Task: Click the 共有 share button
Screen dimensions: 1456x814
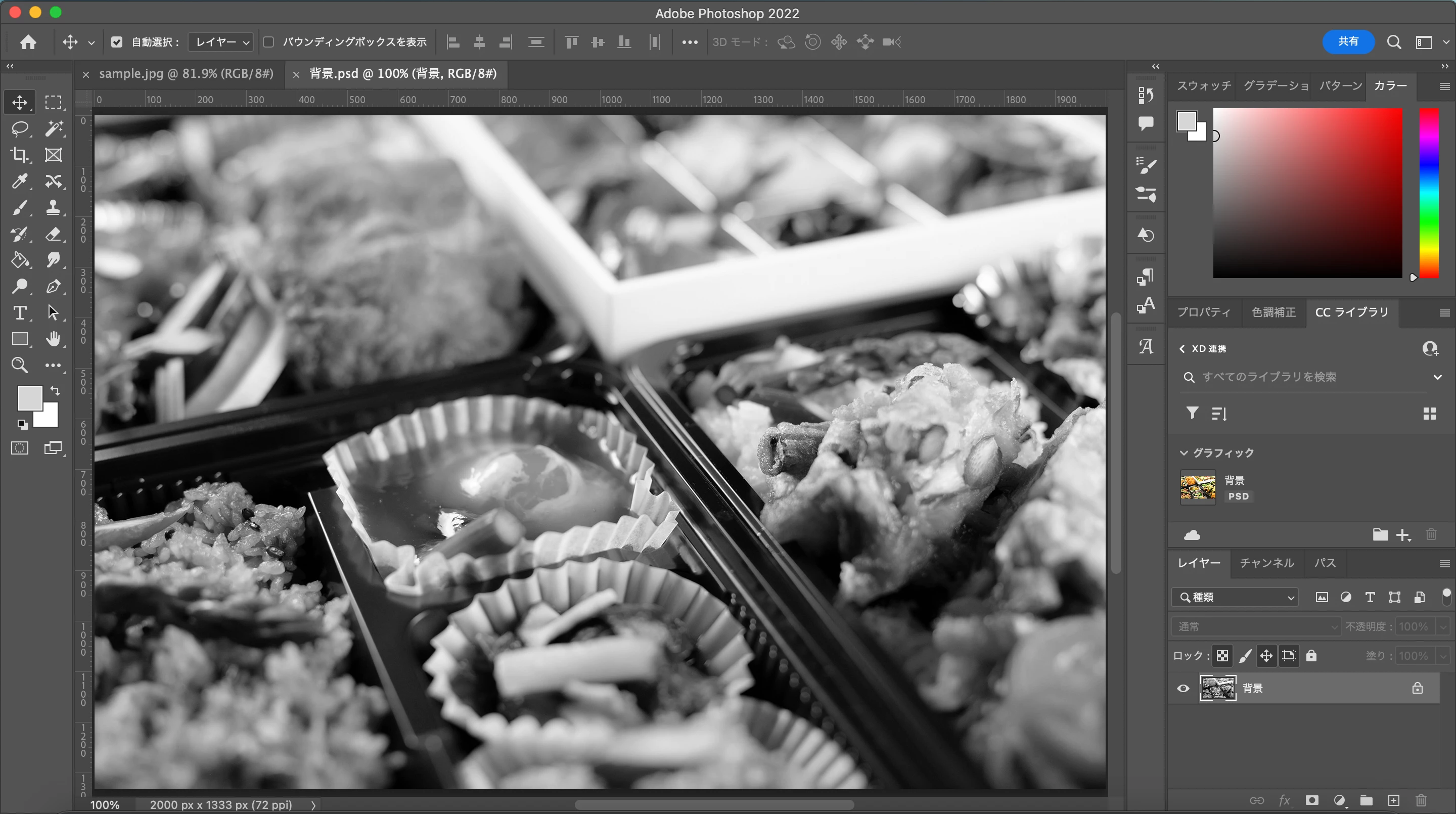Action: (x=1348, y=41)
